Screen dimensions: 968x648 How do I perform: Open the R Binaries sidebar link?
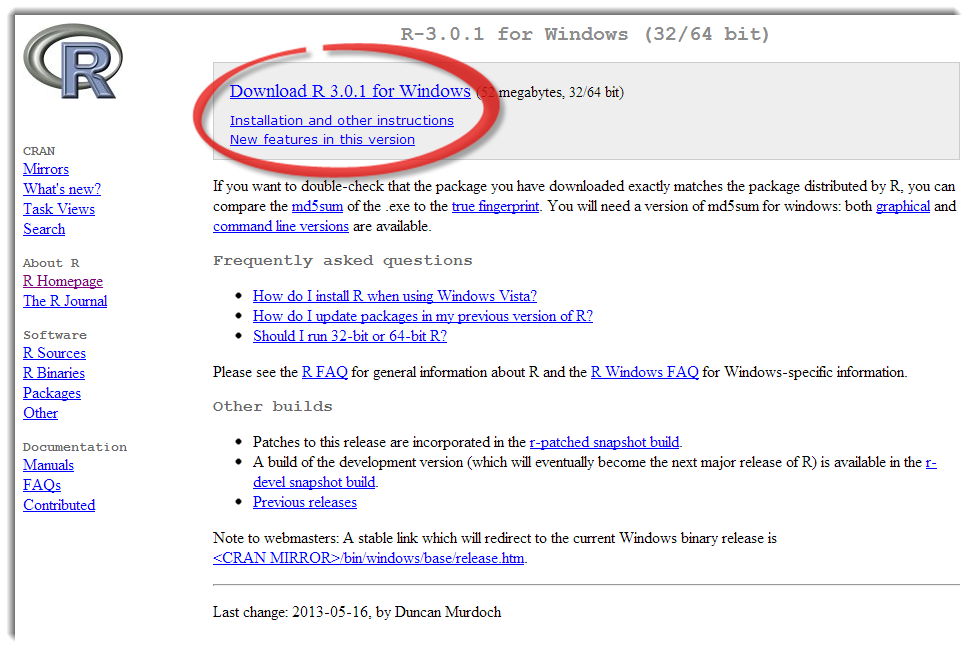click(x=54, y=373)
